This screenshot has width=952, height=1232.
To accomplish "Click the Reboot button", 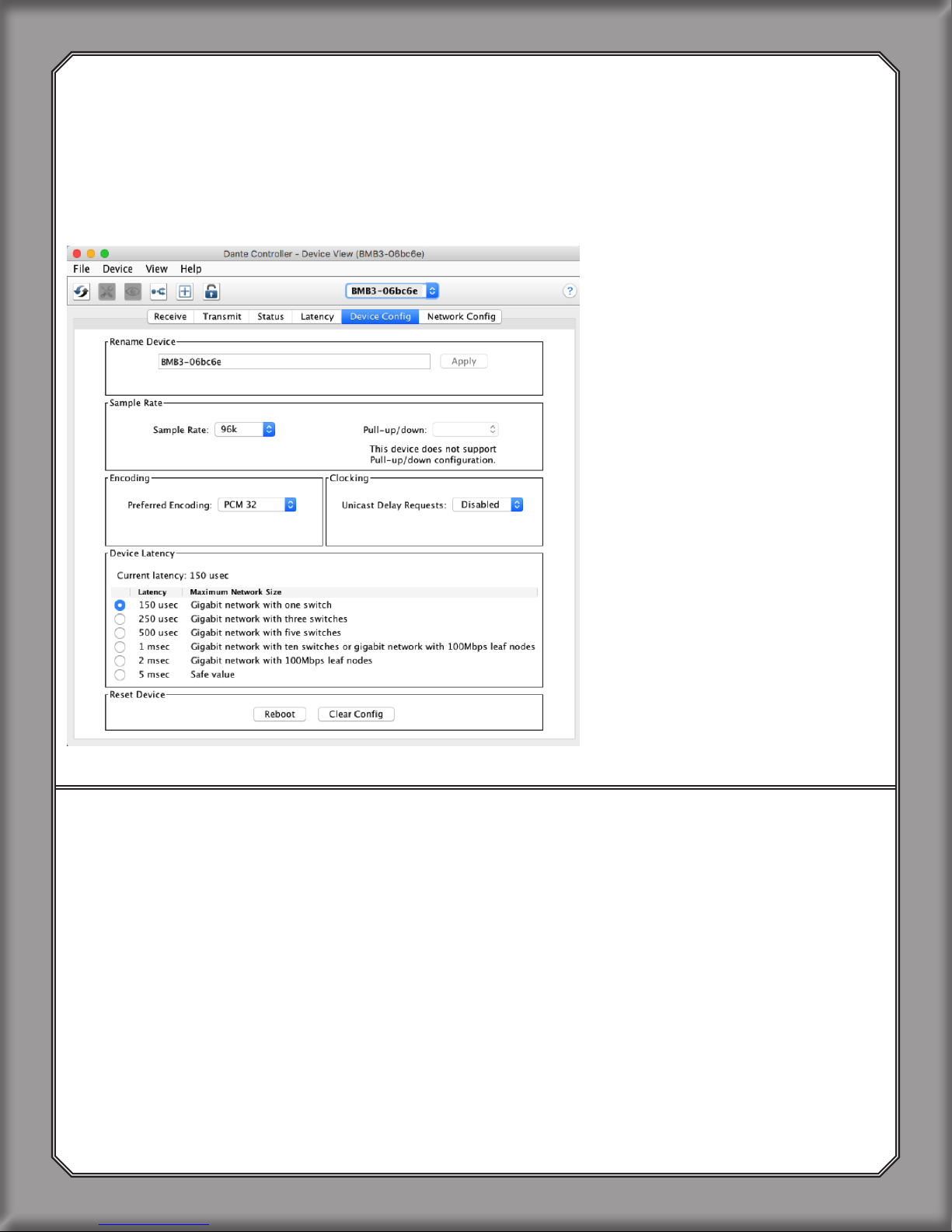I will pos(280,714).
